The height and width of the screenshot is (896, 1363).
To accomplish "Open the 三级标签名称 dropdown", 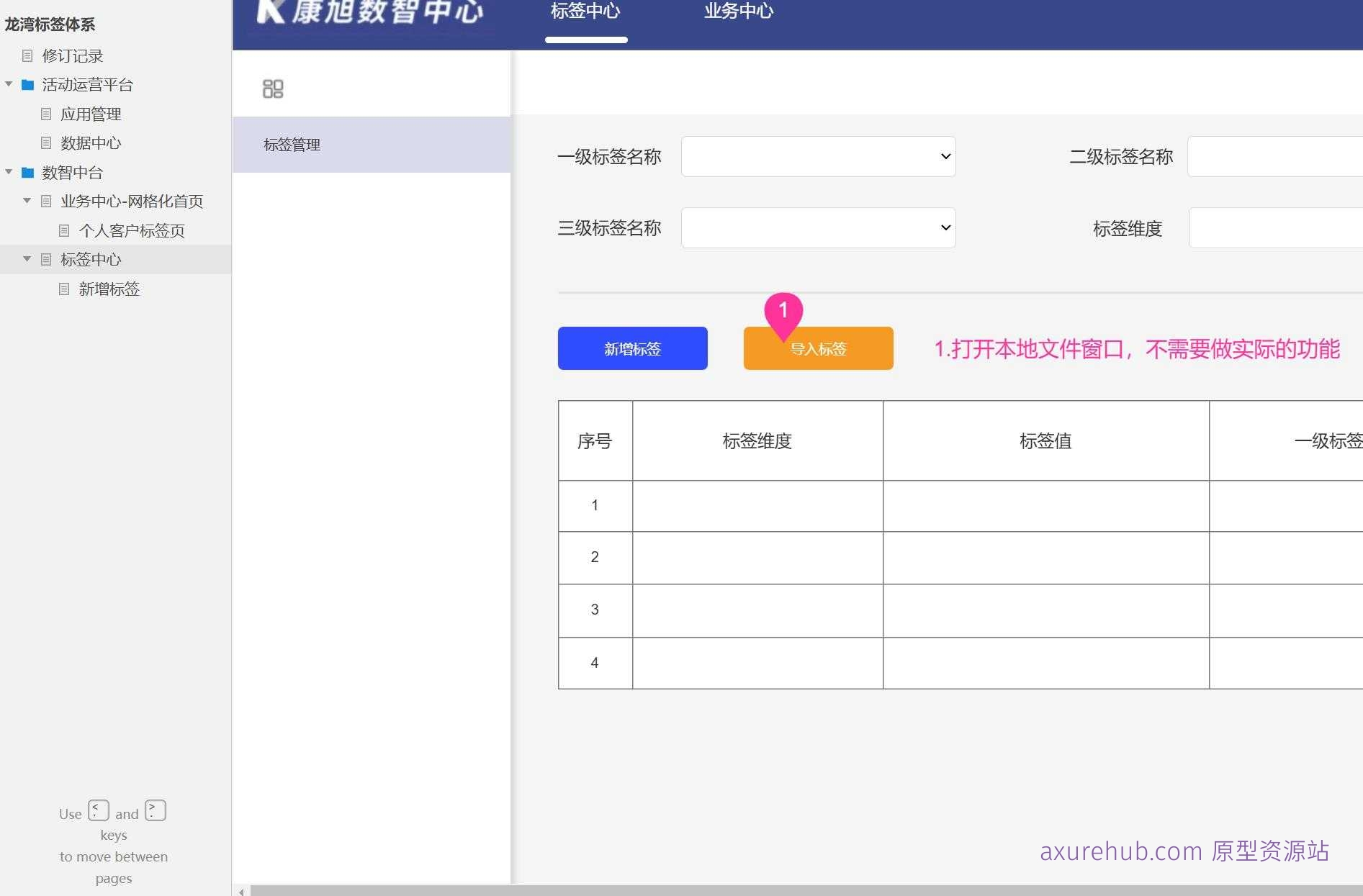I will 817,227.
